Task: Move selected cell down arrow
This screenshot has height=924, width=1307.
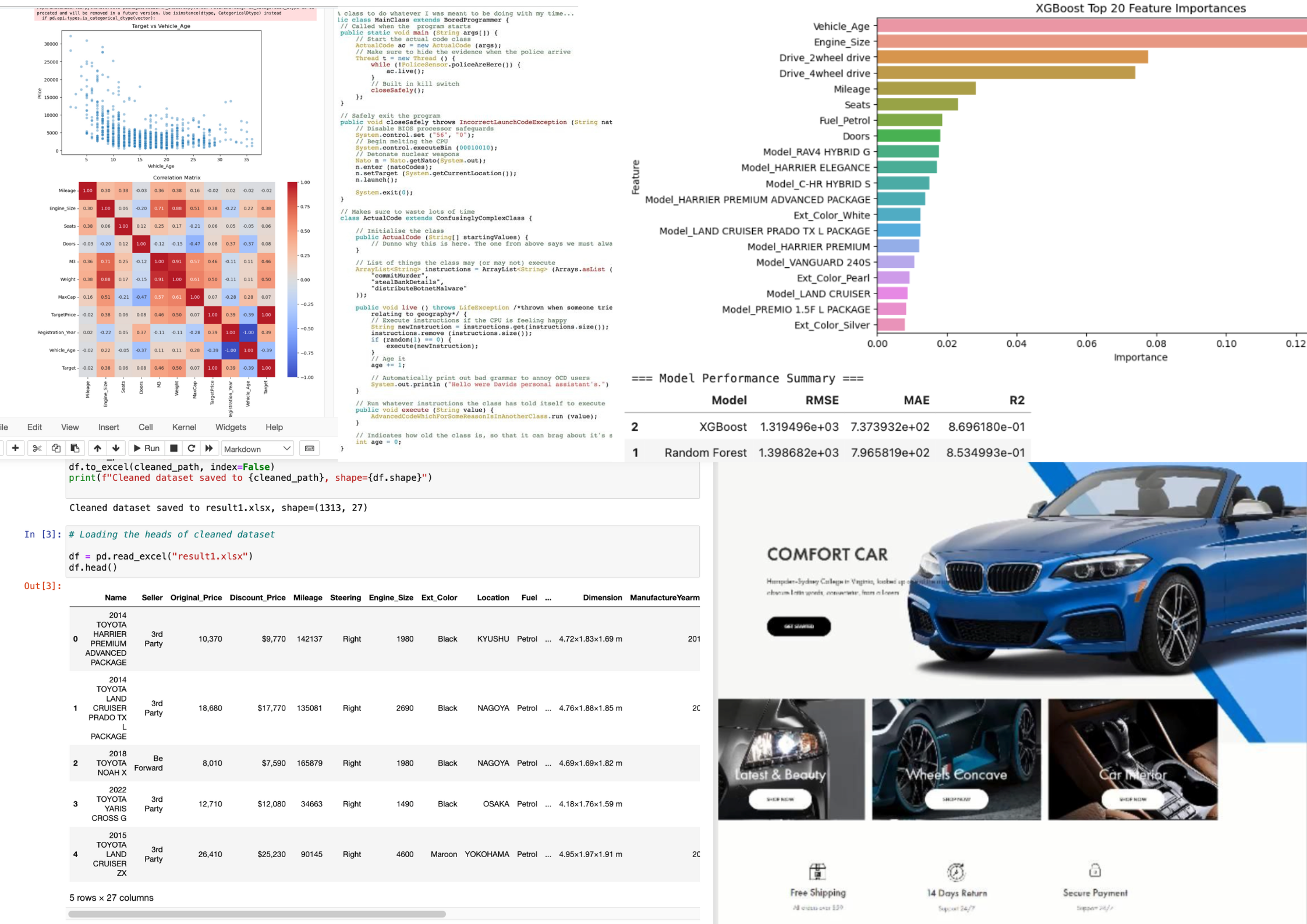Action: (116, 448)
